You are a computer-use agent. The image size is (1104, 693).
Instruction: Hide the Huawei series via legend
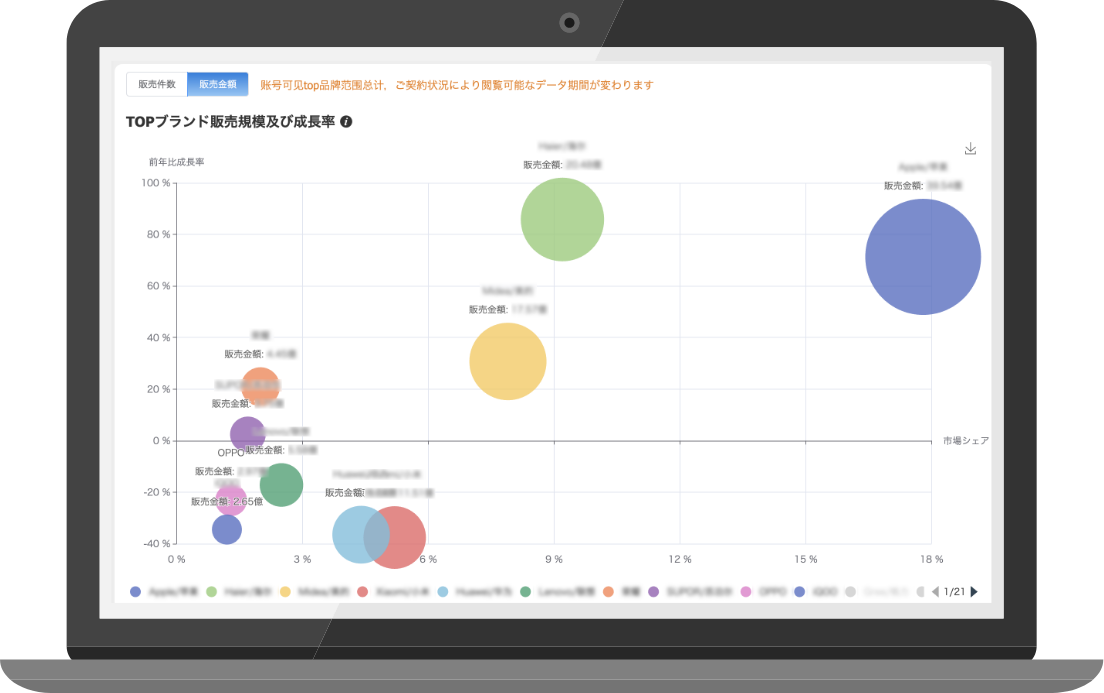tap(472, 592)
